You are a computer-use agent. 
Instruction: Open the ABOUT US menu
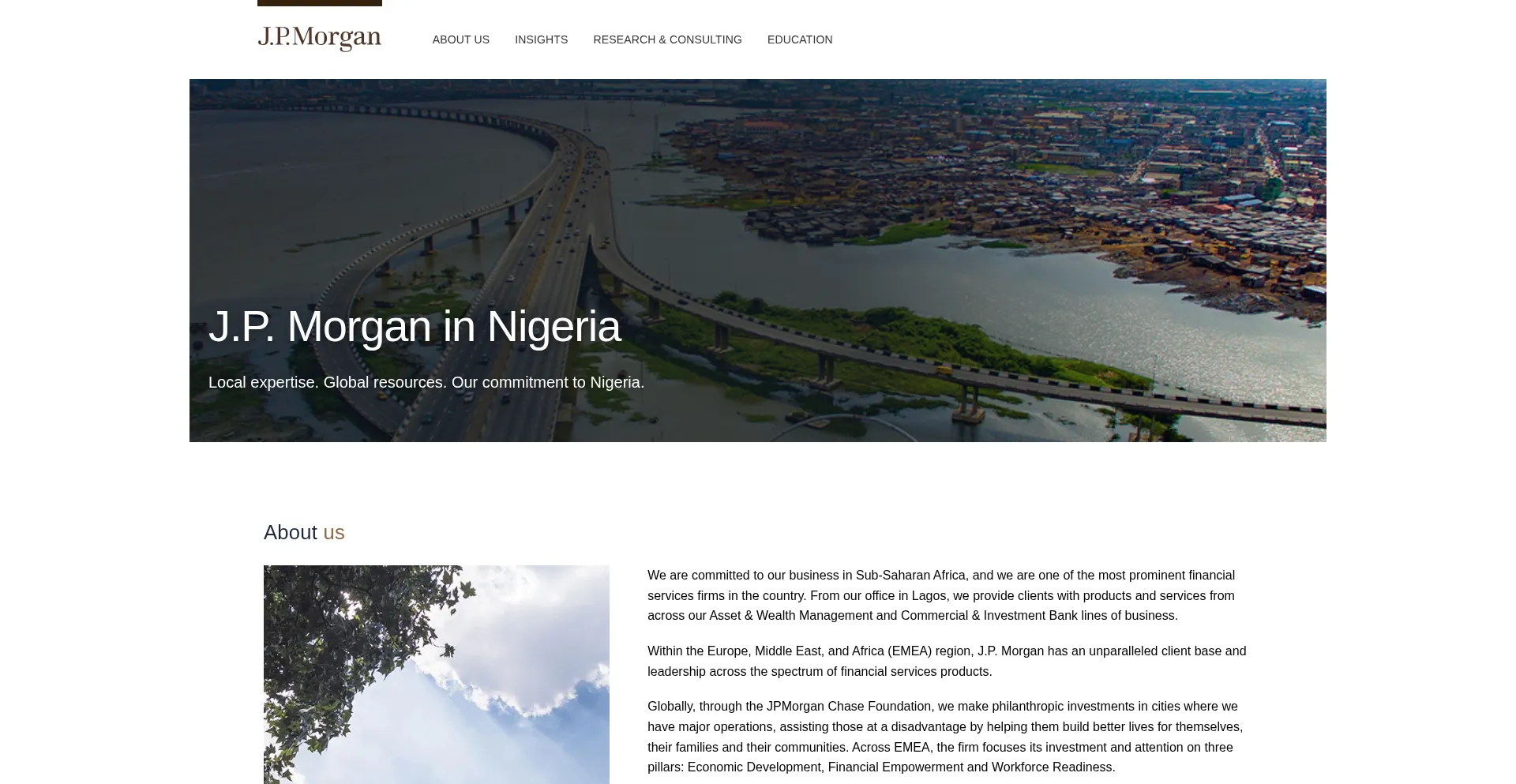pos(460,39)
